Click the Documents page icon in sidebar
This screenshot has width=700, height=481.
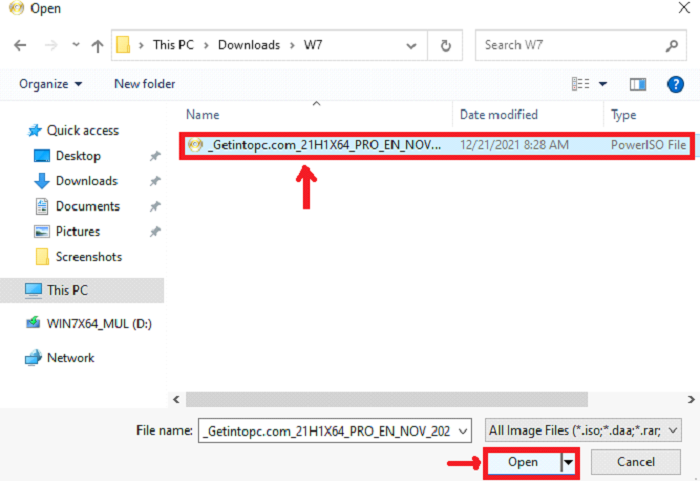point(42,206)
